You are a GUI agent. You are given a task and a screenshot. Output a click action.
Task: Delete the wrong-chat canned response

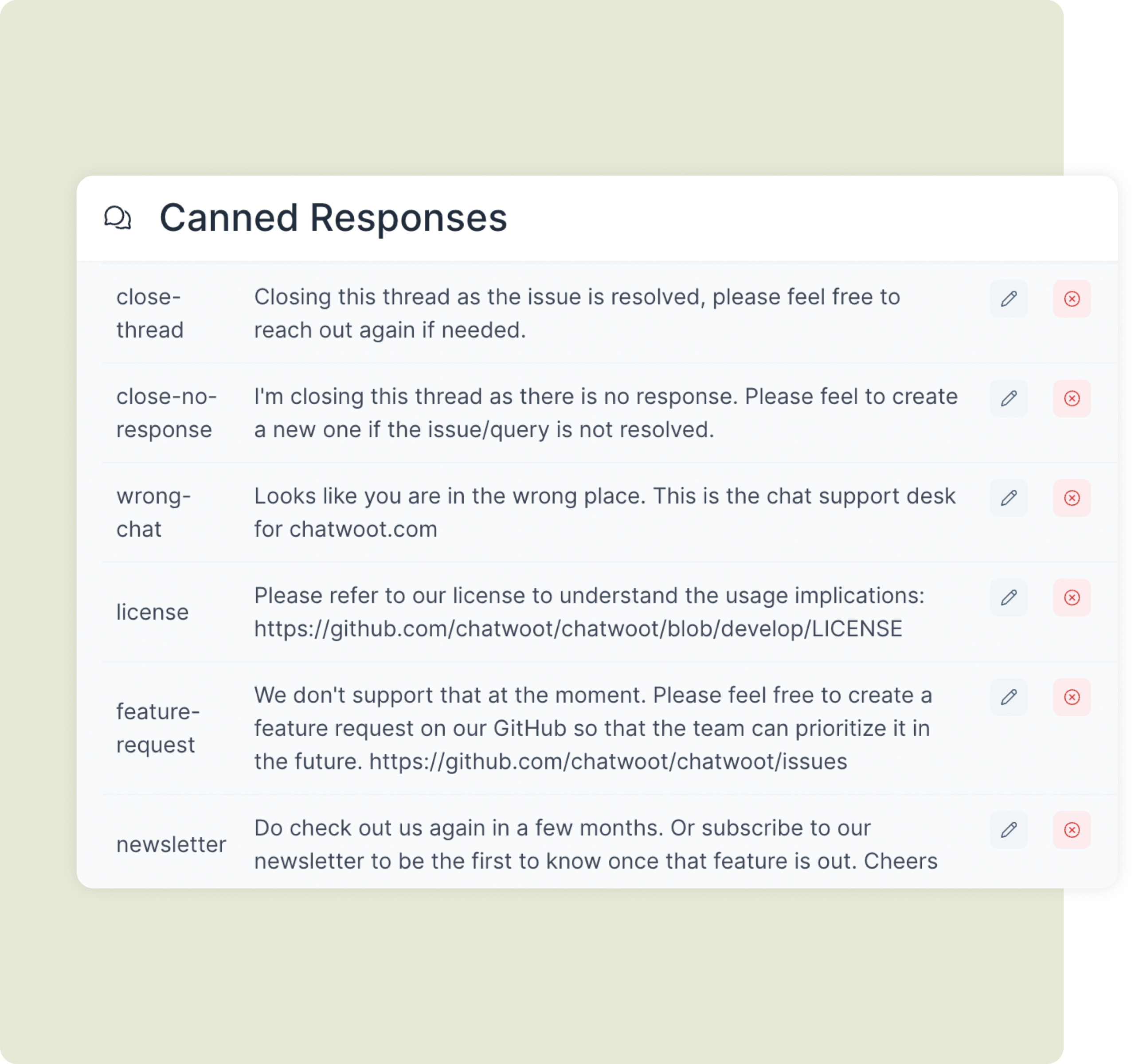[1072, 498]
